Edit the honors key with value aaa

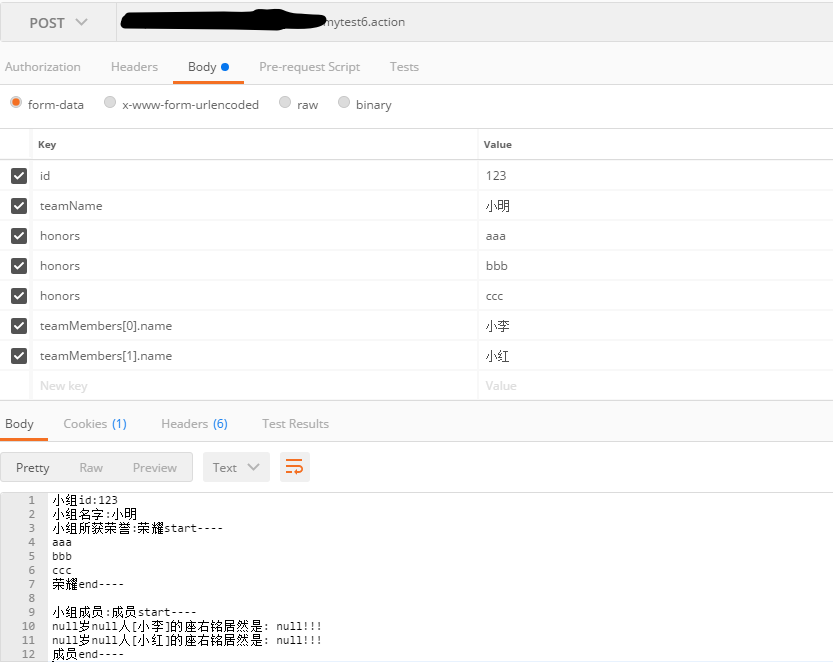coord(255,236)
